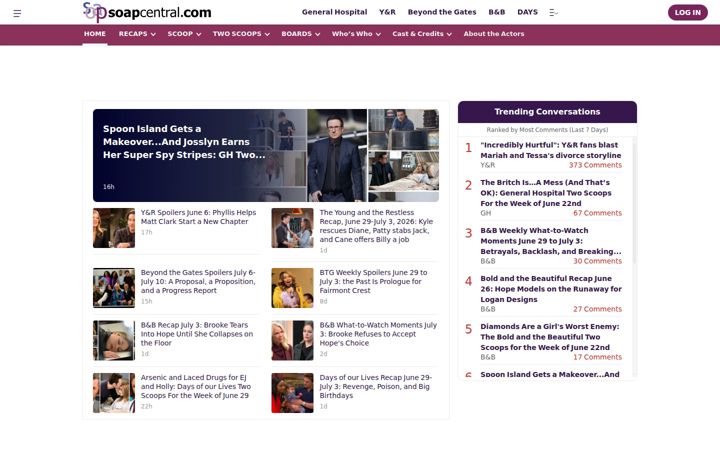Open Beyond the Gates Spoilers July 6 article
The height and width of the screenshot is (450, 720).
(x=198, y=281)
